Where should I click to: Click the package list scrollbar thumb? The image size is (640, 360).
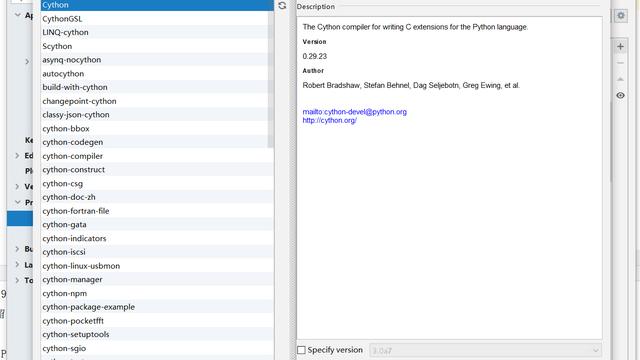270,79
